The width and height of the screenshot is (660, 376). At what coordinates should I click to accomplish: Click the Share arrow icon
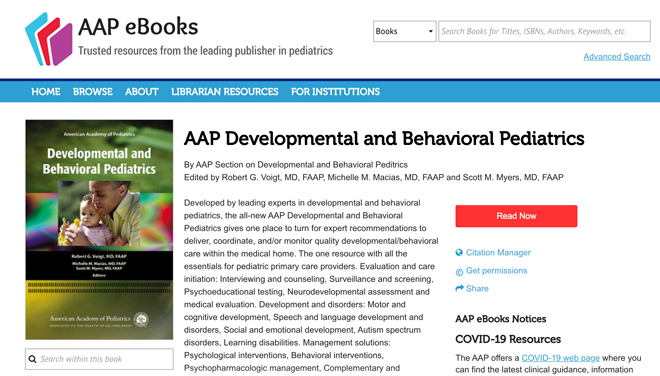459,288
